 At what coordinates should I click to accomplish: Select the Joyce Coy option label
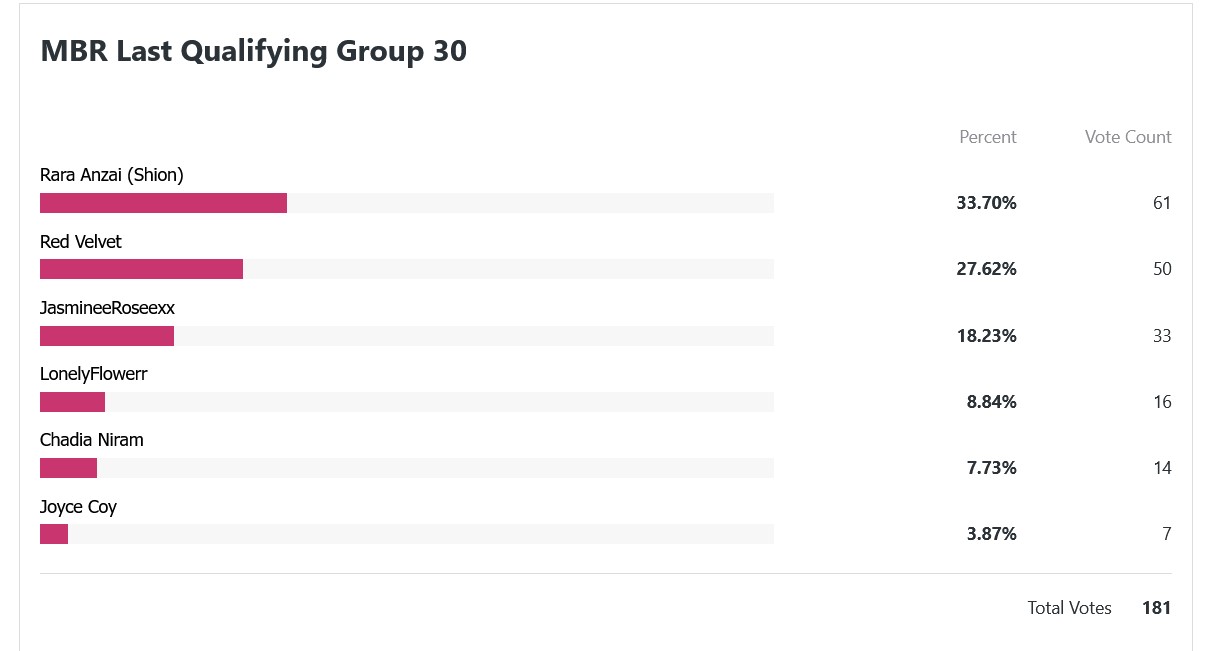click(78, 507)
